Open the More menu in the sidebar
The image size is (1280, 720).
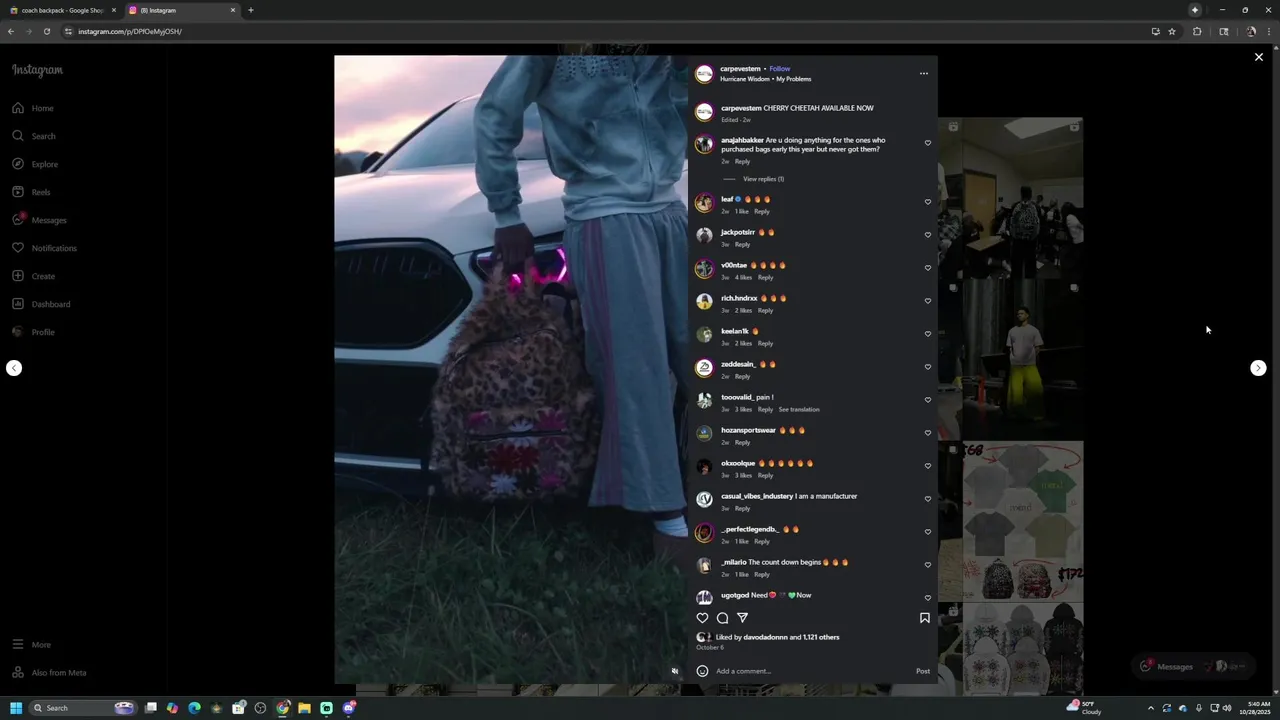(x=31, y=645)
